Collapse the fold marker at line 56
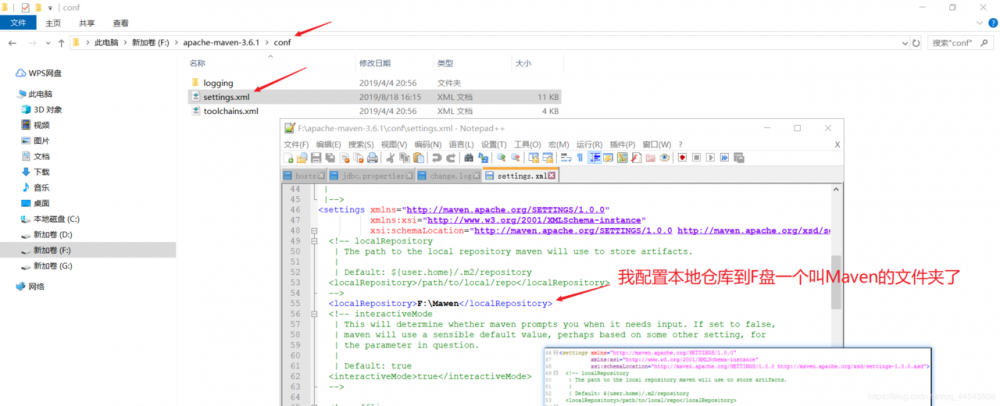 pyautogui.click(x=313, y=314)
